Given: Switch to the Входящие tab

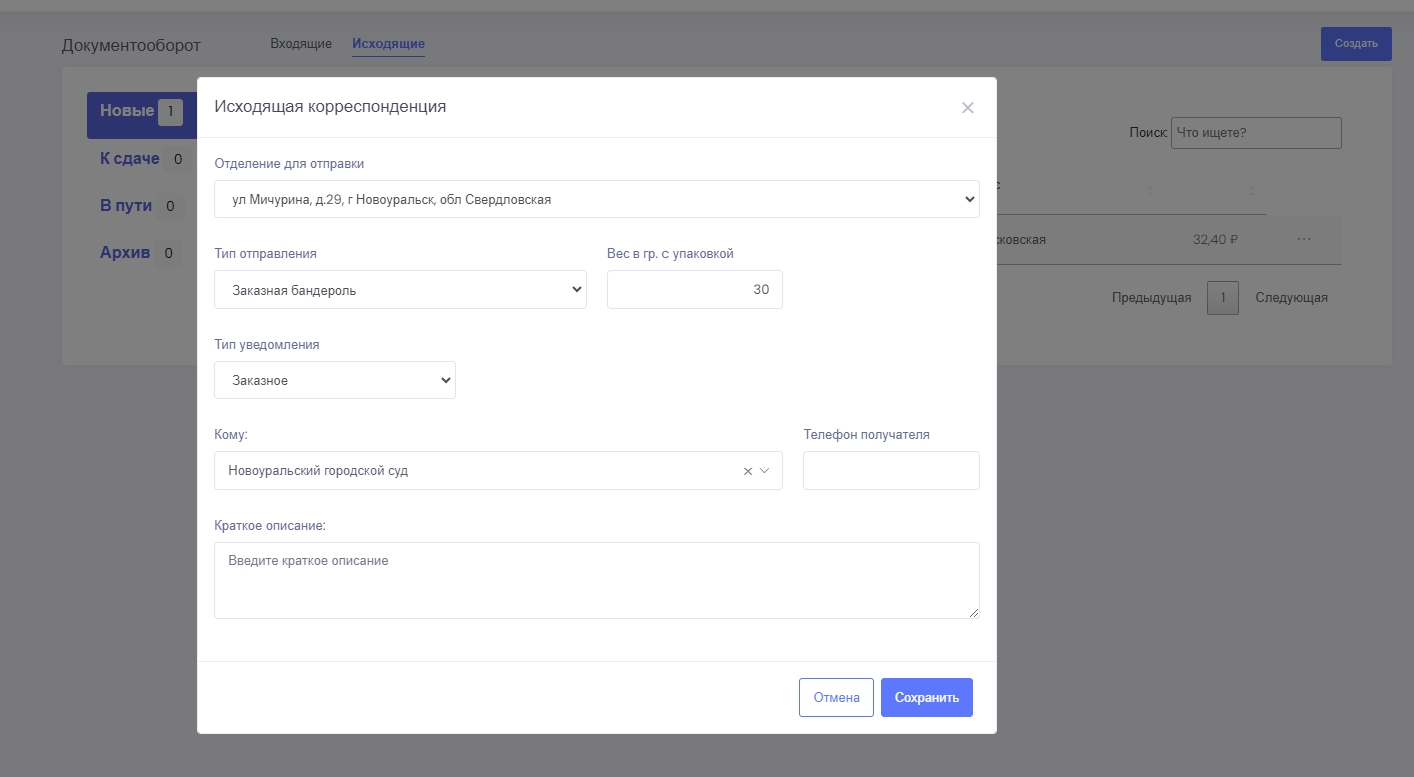Looking at the screenshot, I should pyautogui.click(x=301, y=44).
